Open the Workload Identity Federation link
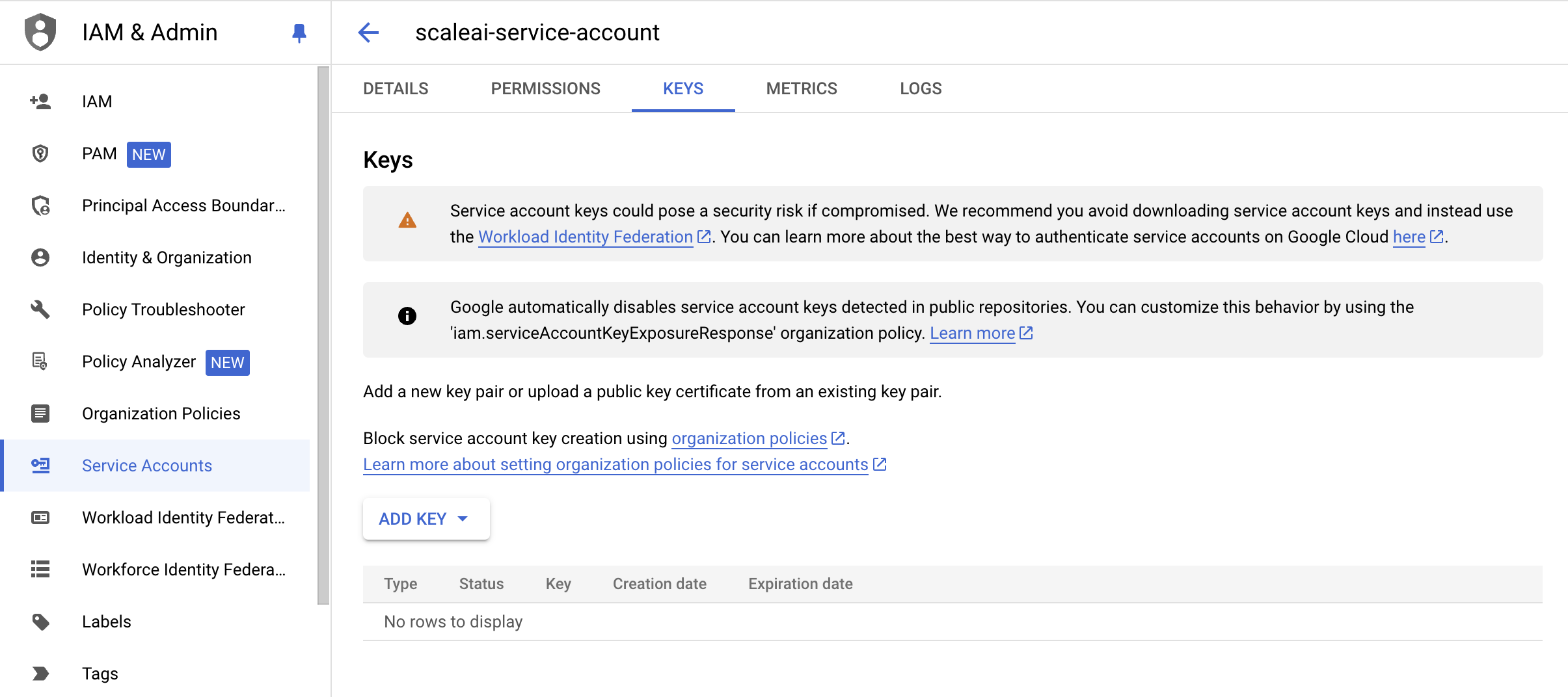Screen dimensions: 1568x697 pos(586,237)
